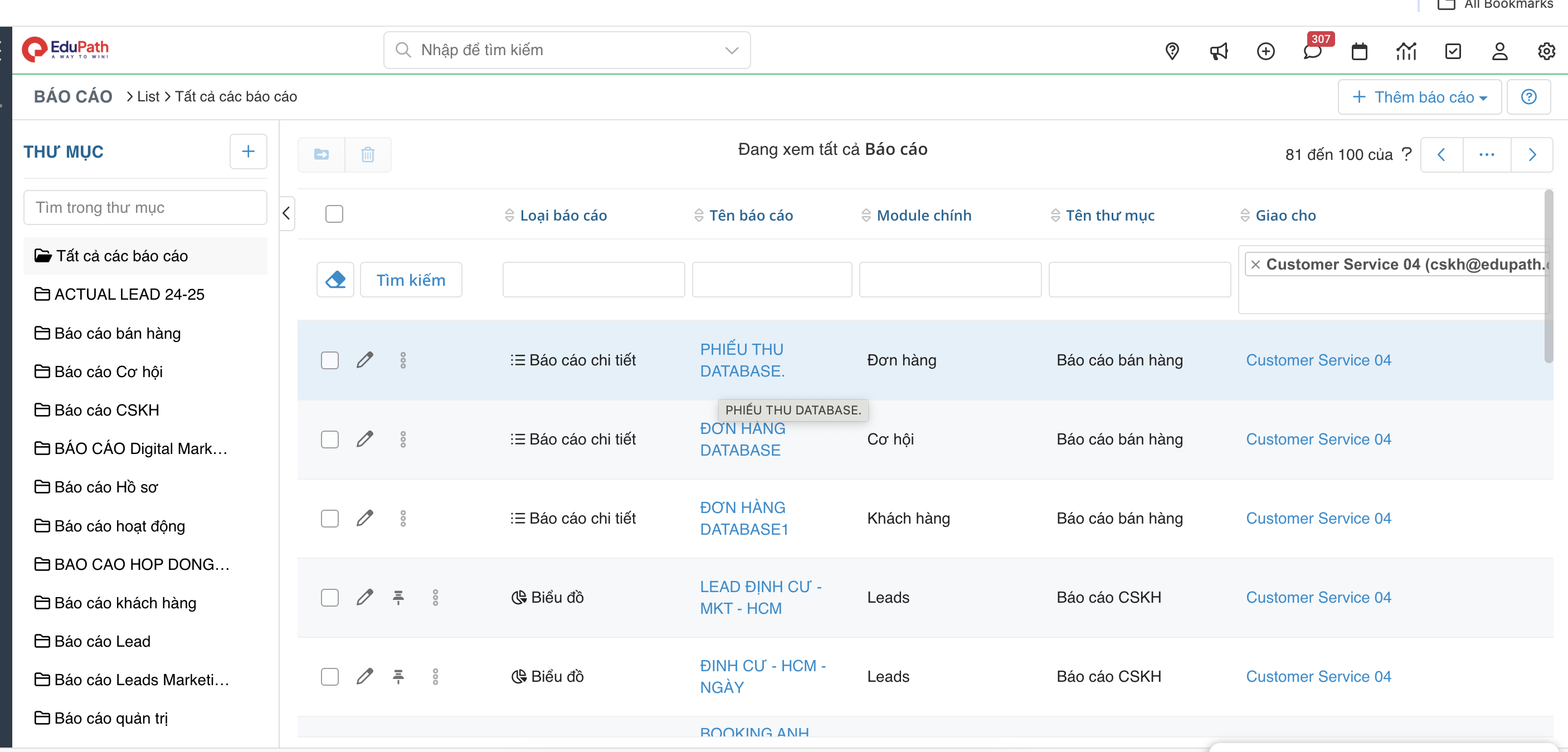Open the Báo cáo CSKH folder

click(106, 410)
